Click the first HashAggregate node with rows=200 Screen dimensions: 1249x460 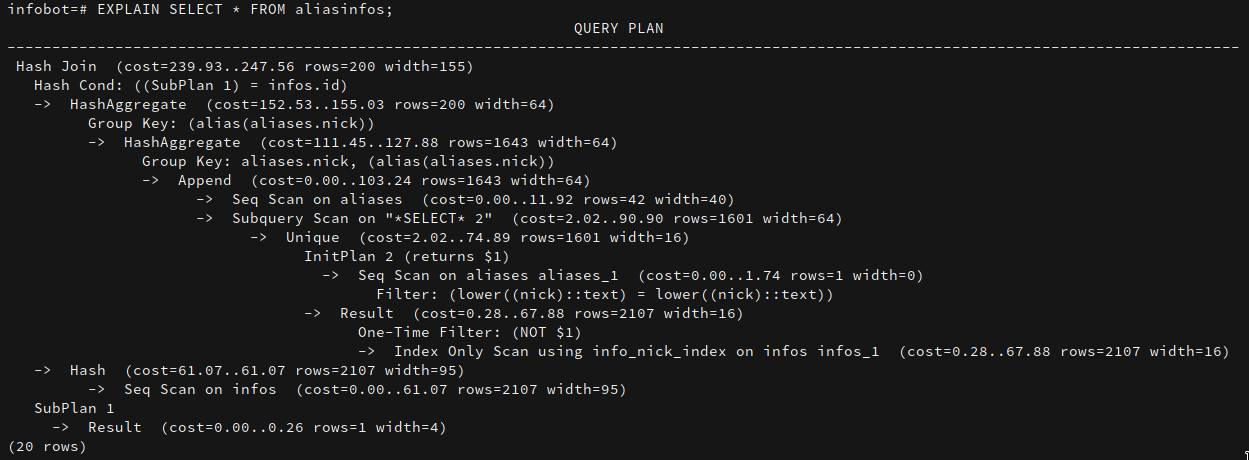[x=311, y=105]
